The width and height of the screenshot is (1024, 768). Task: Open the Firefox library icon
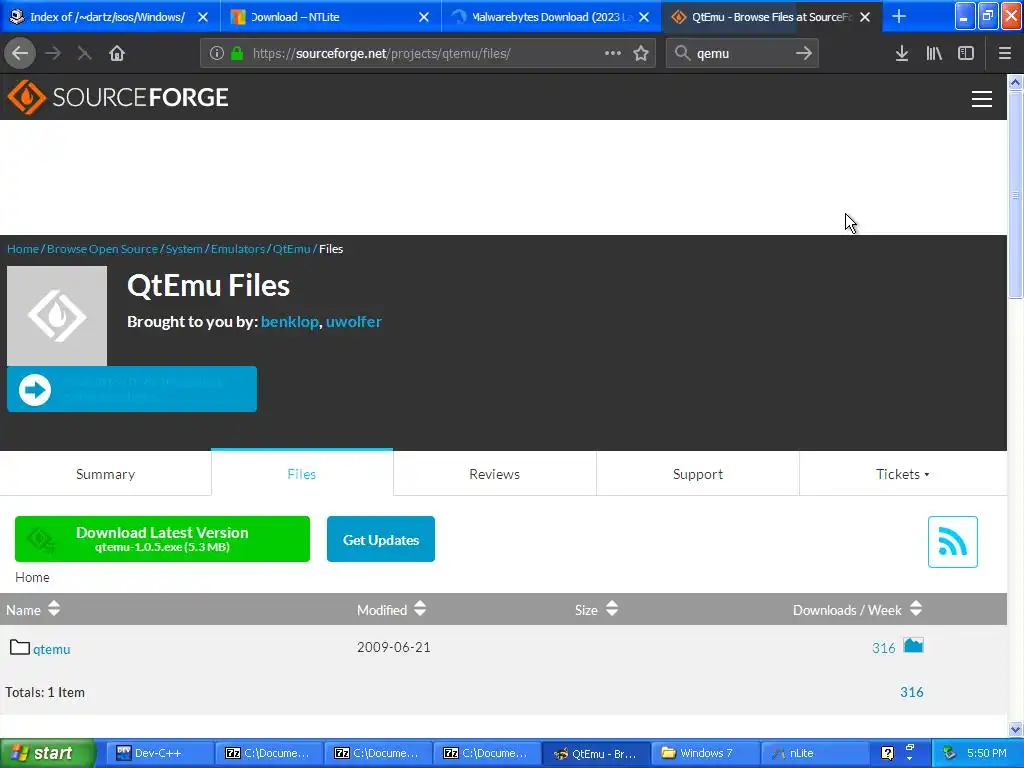click(x=934, y=54)
